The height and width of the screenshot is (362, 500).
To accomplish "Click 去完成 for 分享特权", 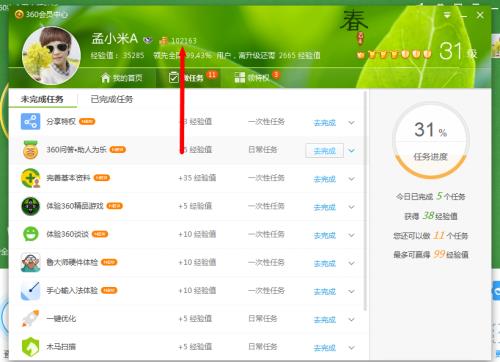I will 324,123.
